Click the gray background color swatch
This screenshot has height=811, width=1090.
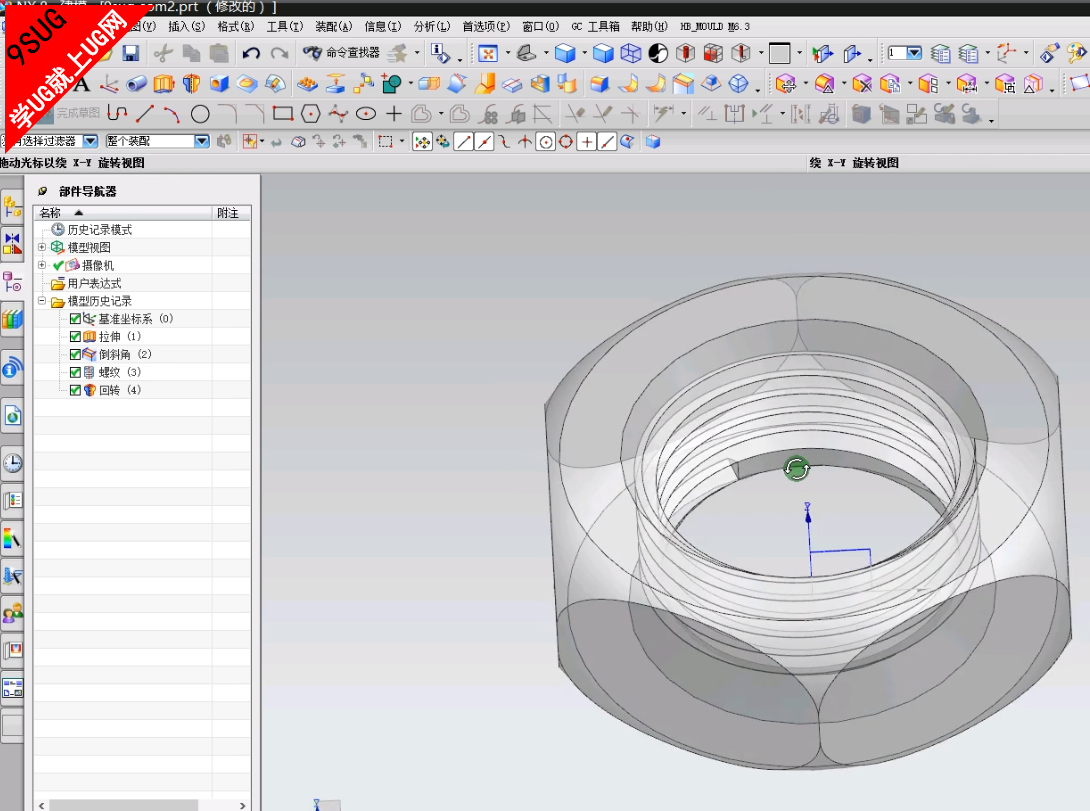click(780, 54)
